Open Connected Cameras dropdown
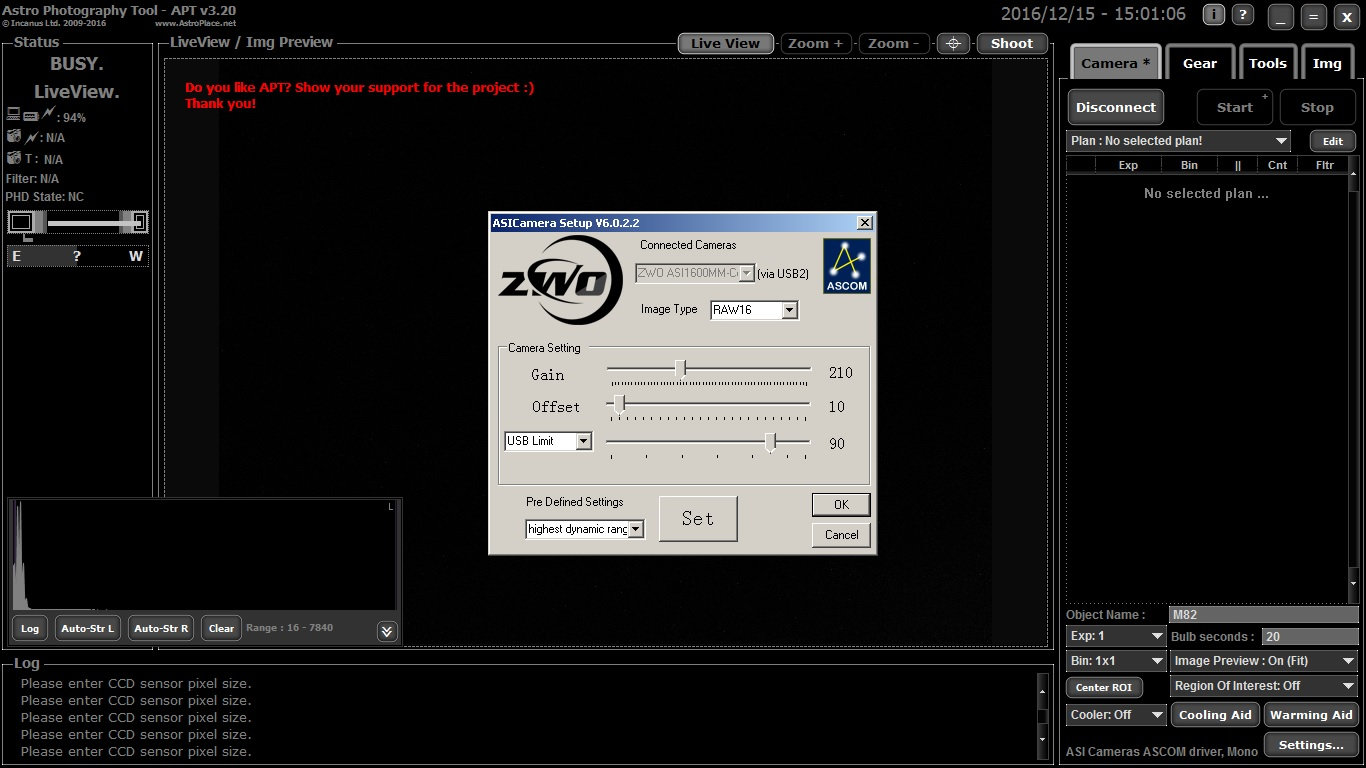This screenshot has height=768, width=1366. tap(694, 273)
